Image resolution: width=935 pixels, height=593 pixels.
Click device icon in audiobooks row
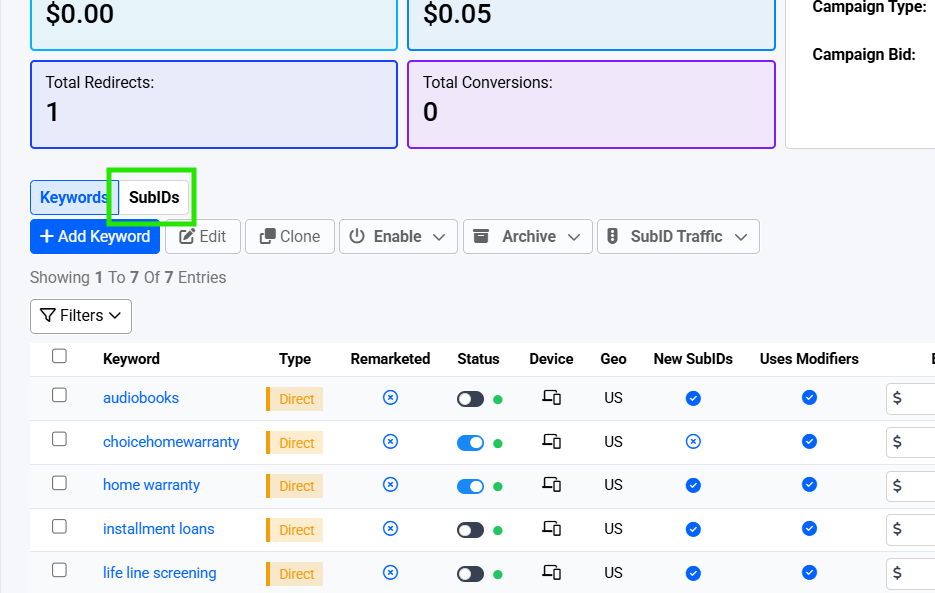(551, 398)
